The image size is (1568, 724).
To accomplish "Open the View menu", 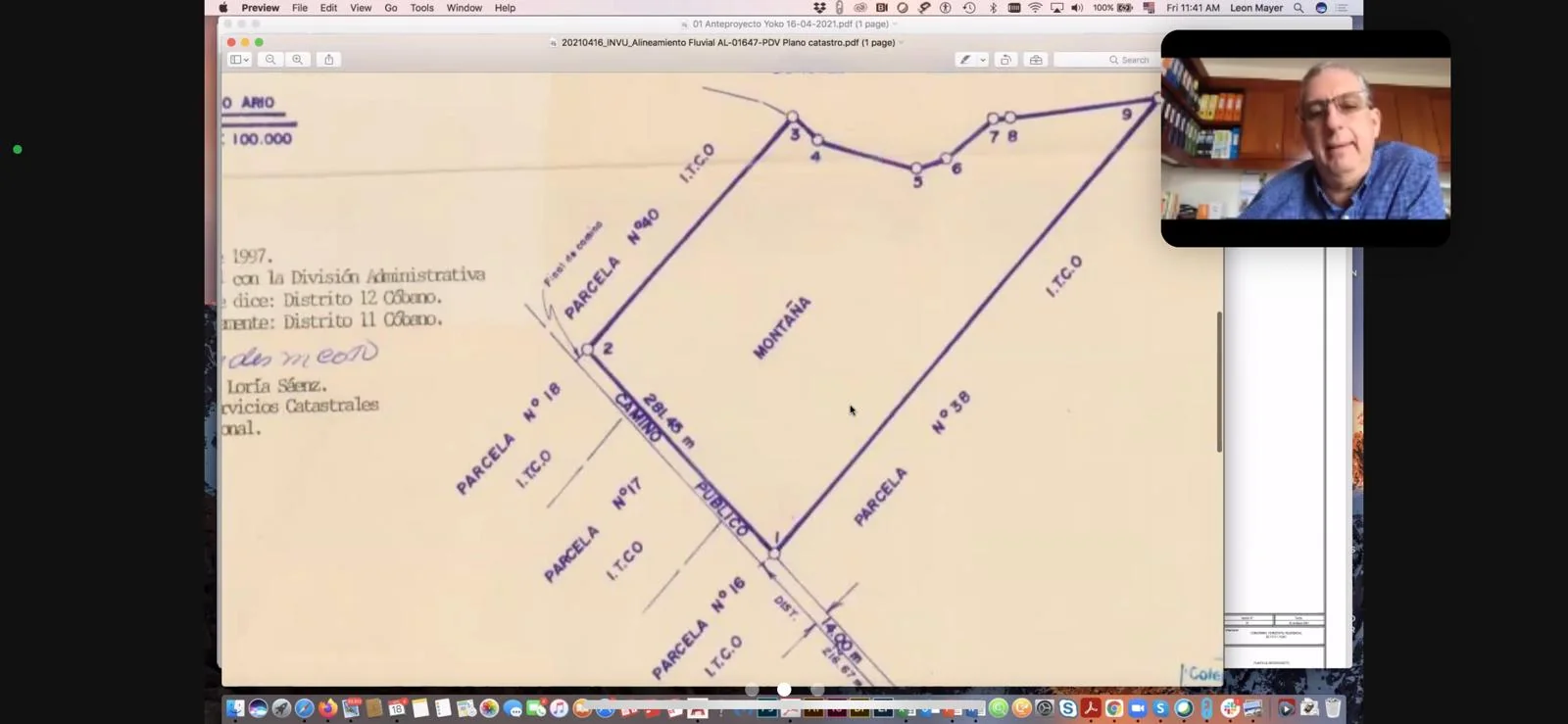I will pos(361,8).
